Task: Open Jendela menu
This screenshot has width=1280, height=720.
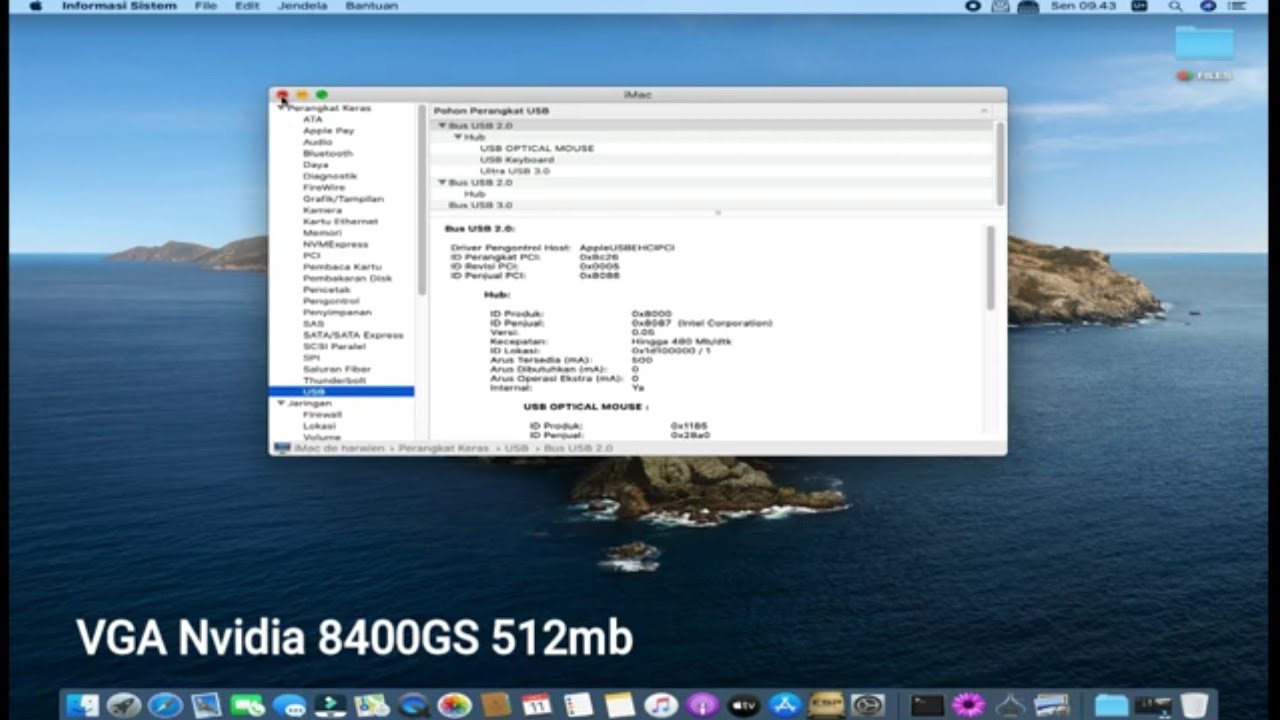Action: coord(302,6)
